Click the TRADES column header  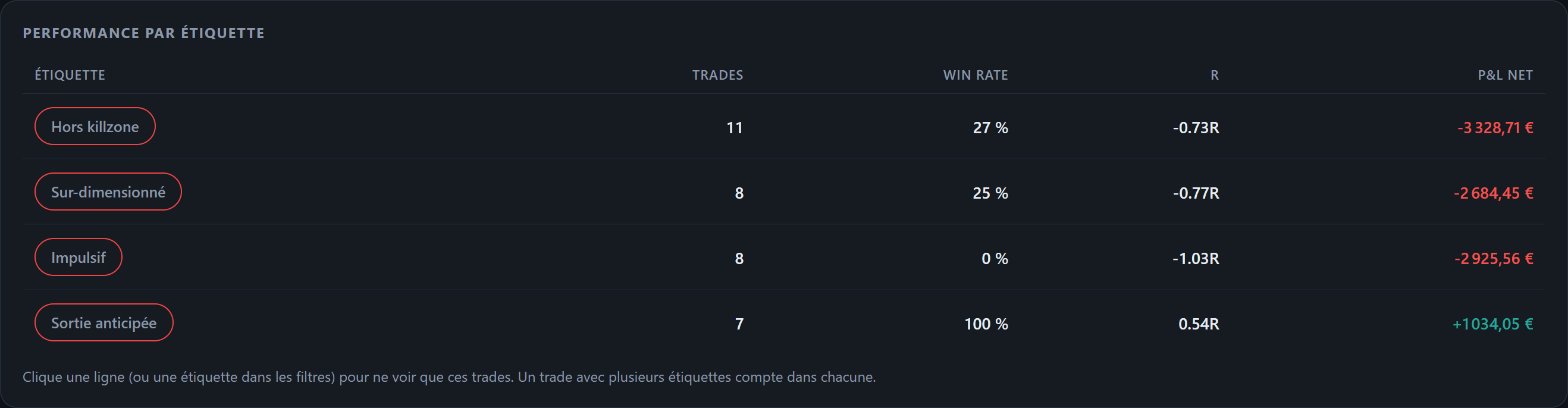point(717,75)
